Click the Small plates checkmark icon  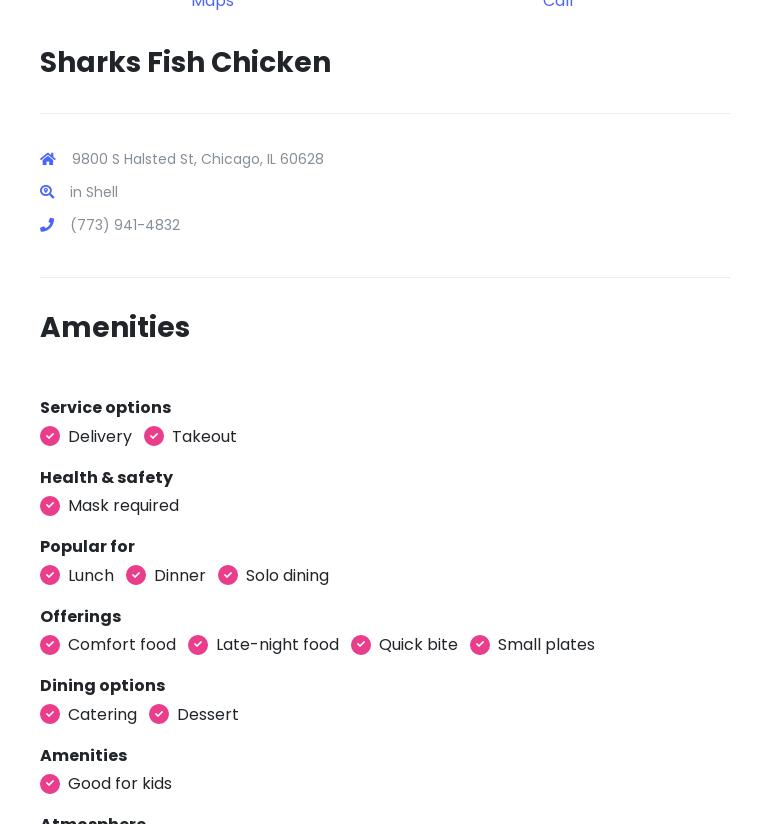[480, 645]
